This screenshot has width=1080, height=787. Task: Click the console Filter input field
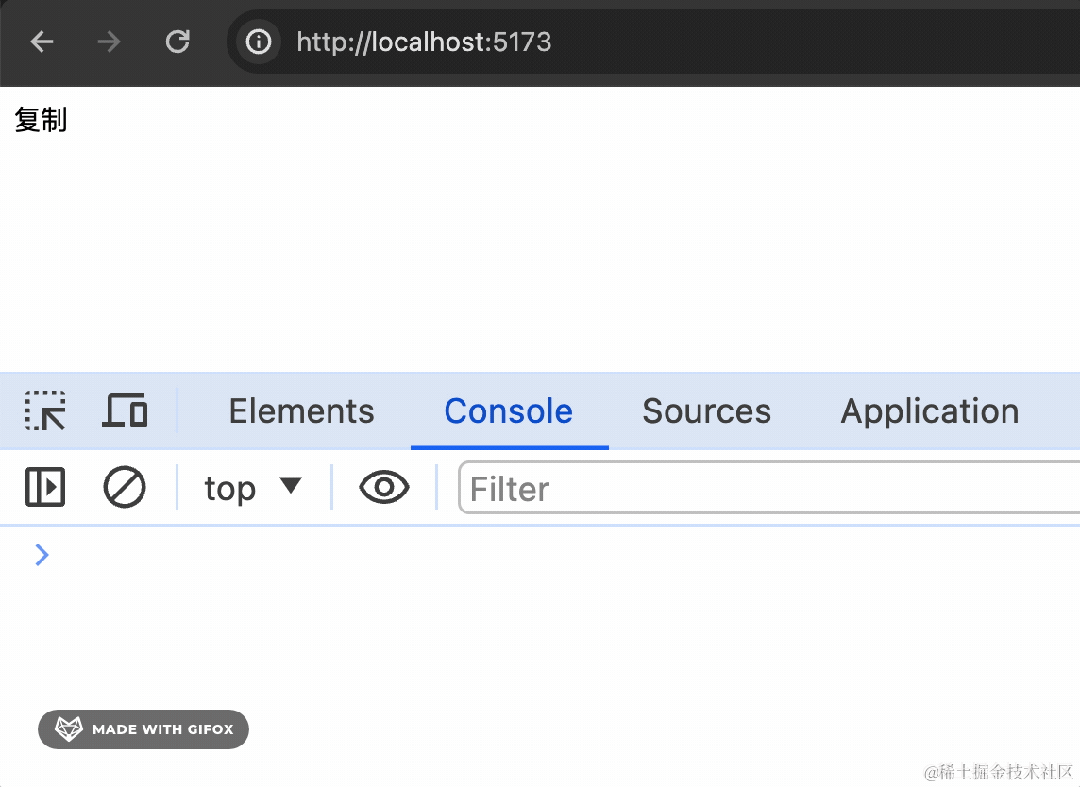pos(760,488)
